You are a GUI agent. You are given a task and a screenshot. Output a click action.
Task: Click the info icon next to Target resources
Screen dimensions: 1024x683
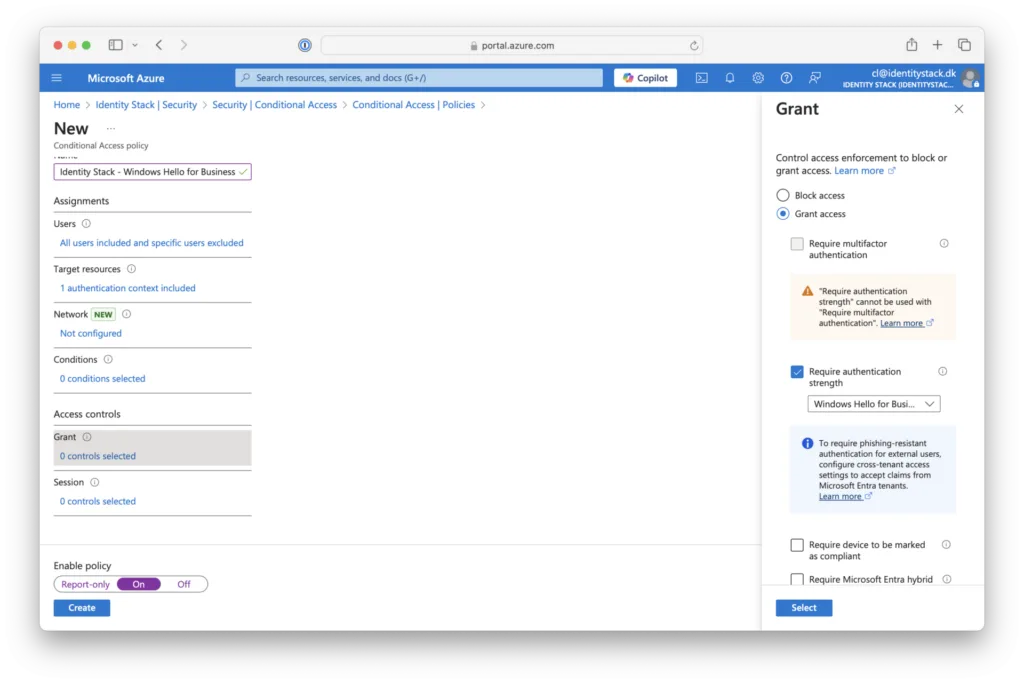pyautogui.click(x=131, y=268)
